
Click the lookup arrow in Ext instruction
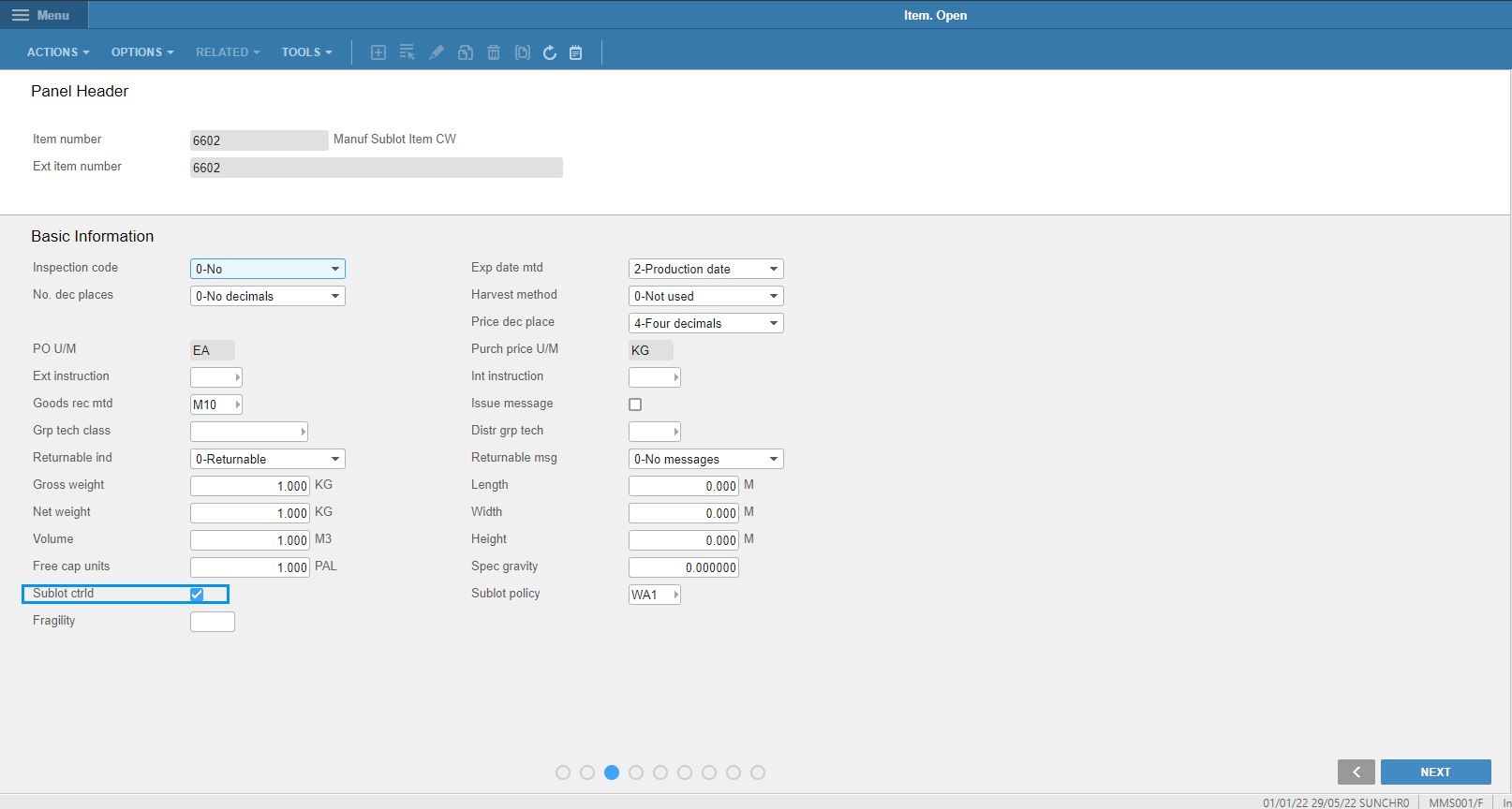(x=237, y=377)
